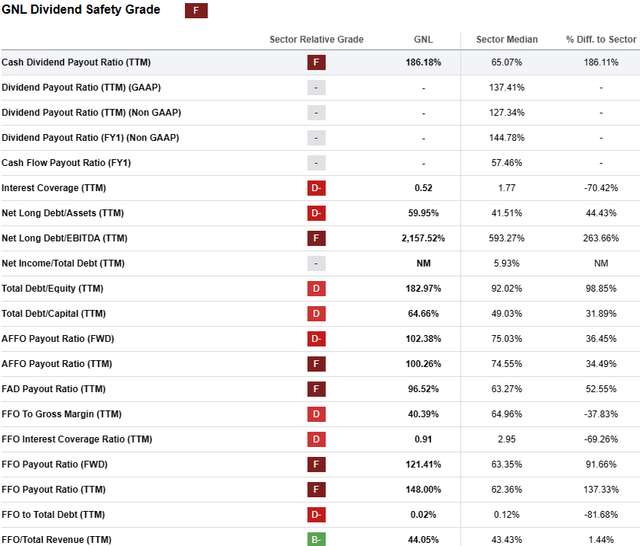Click the blank grade badge for Net Income/Total Debt

coord(316,264)
